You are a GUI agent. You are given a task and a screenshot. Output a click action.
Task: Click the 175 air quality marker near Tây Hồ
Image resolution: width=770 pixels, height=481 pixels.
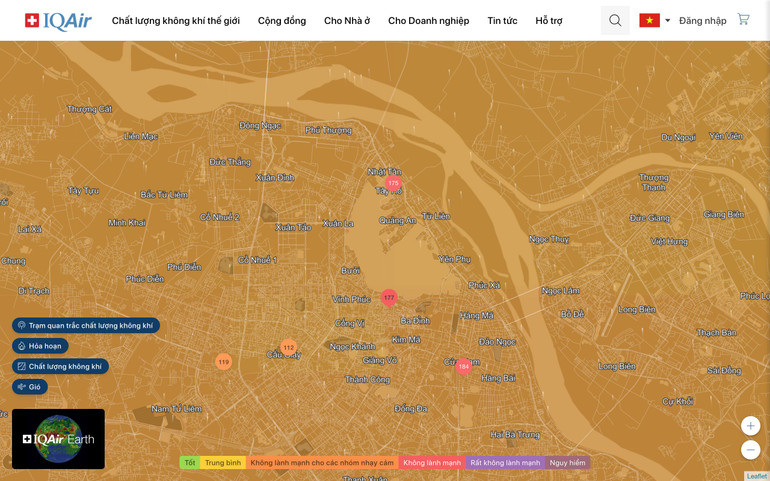pos(393,183)
